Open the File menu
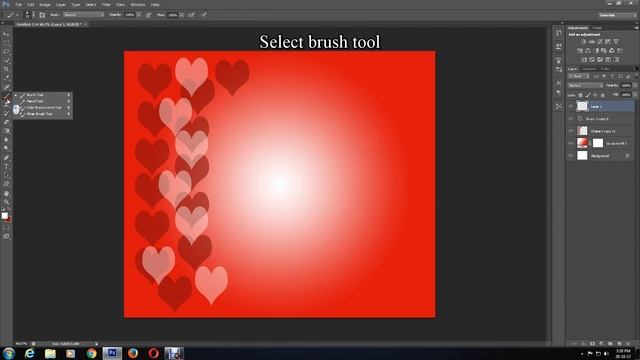This screenshot has height=360, width=640. click(x=18, y=5)
